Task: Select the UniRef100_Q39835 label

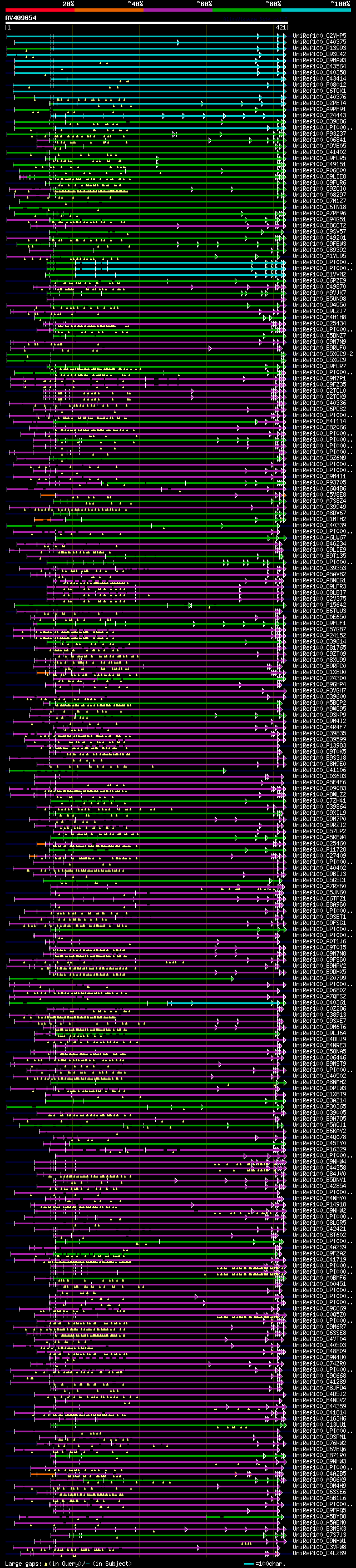Action: click(319, 733)
